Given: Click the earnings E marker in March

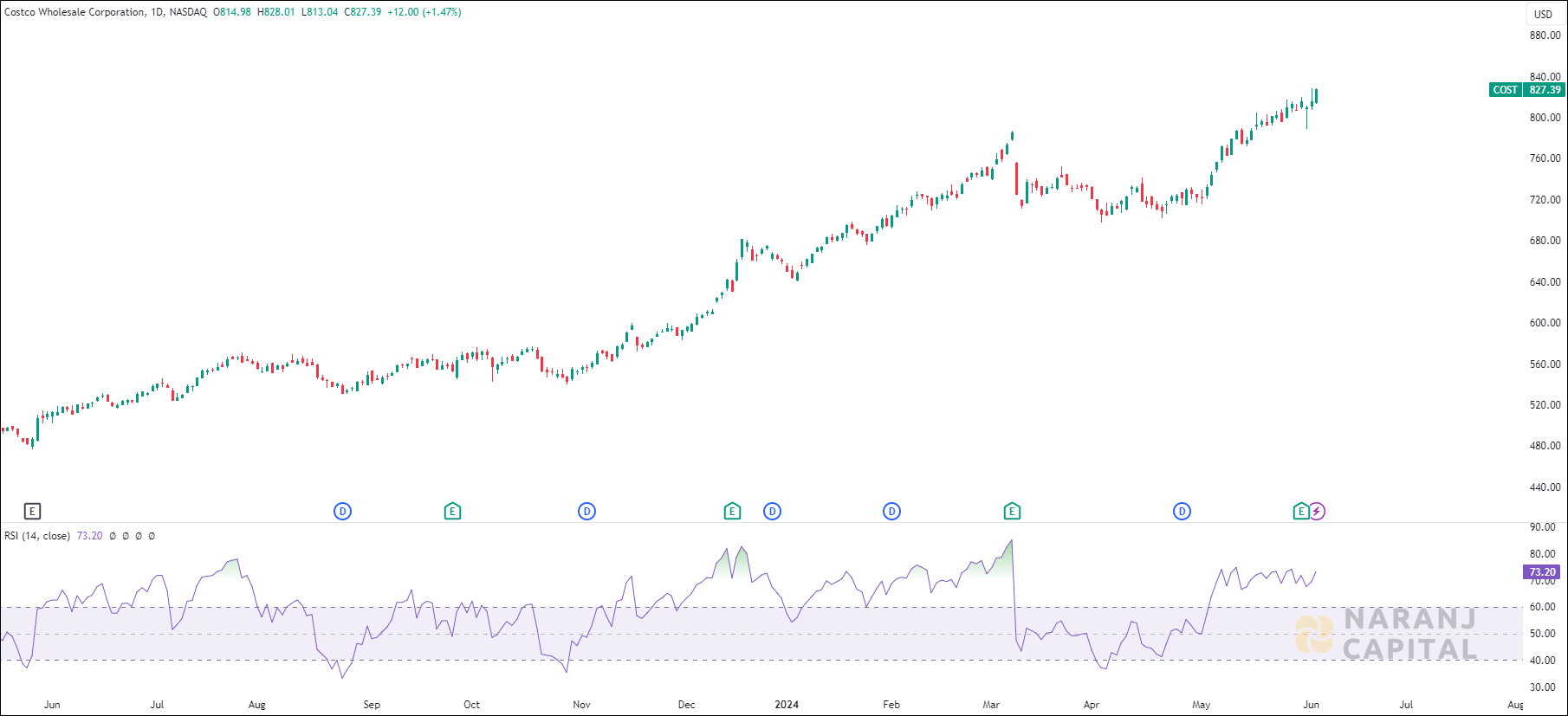Looking at the screenshot, I should click(1012, 512).
